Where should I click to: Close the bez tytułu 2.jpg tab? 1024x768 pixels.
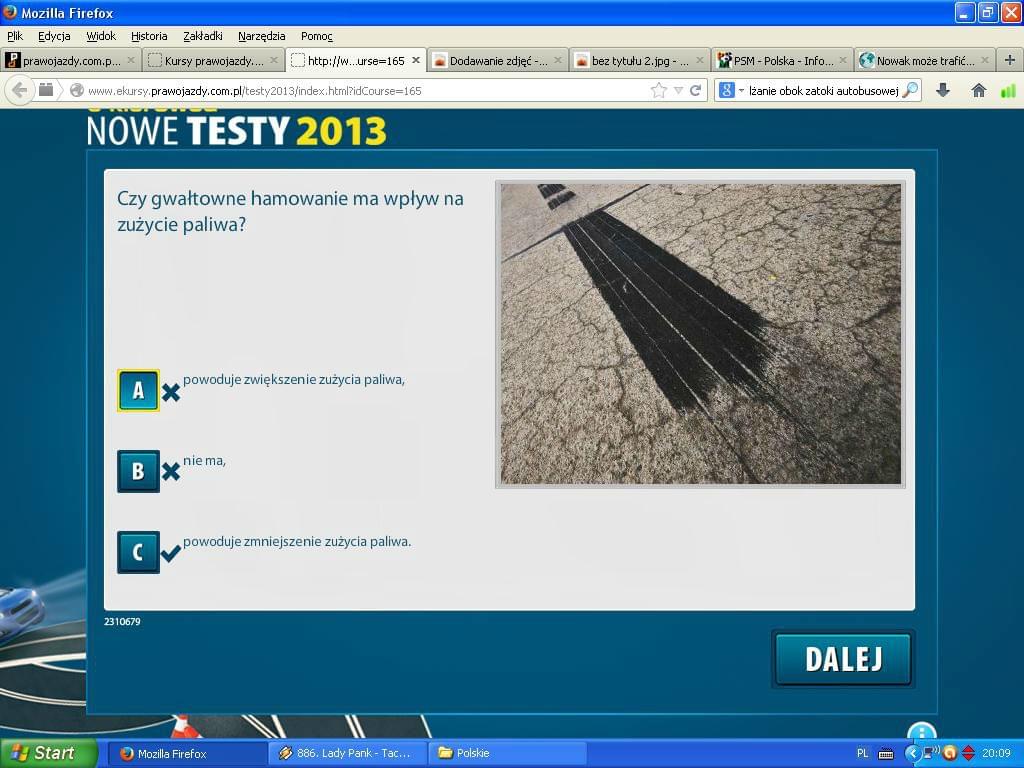click(x=699, y=60)
